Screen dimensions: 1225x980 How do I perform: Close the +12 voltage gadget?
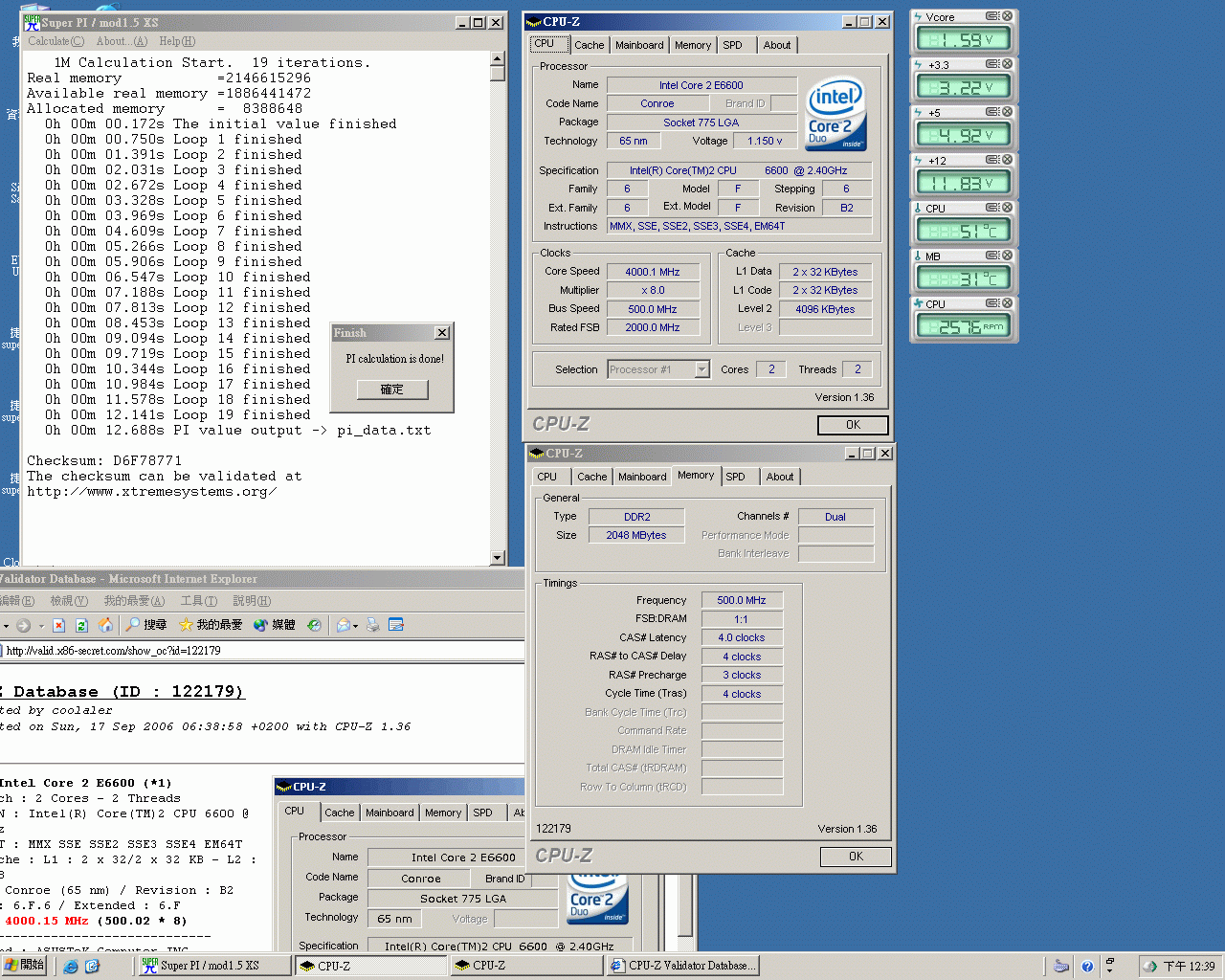tap(1007, 160)
